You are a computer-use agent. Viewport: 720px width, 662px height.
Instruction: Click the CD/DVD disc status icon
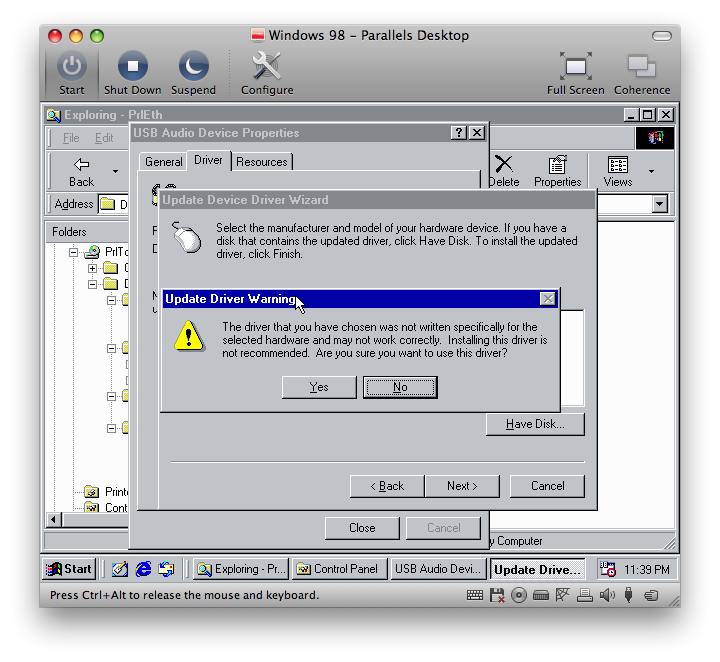(x=518, y=595)
